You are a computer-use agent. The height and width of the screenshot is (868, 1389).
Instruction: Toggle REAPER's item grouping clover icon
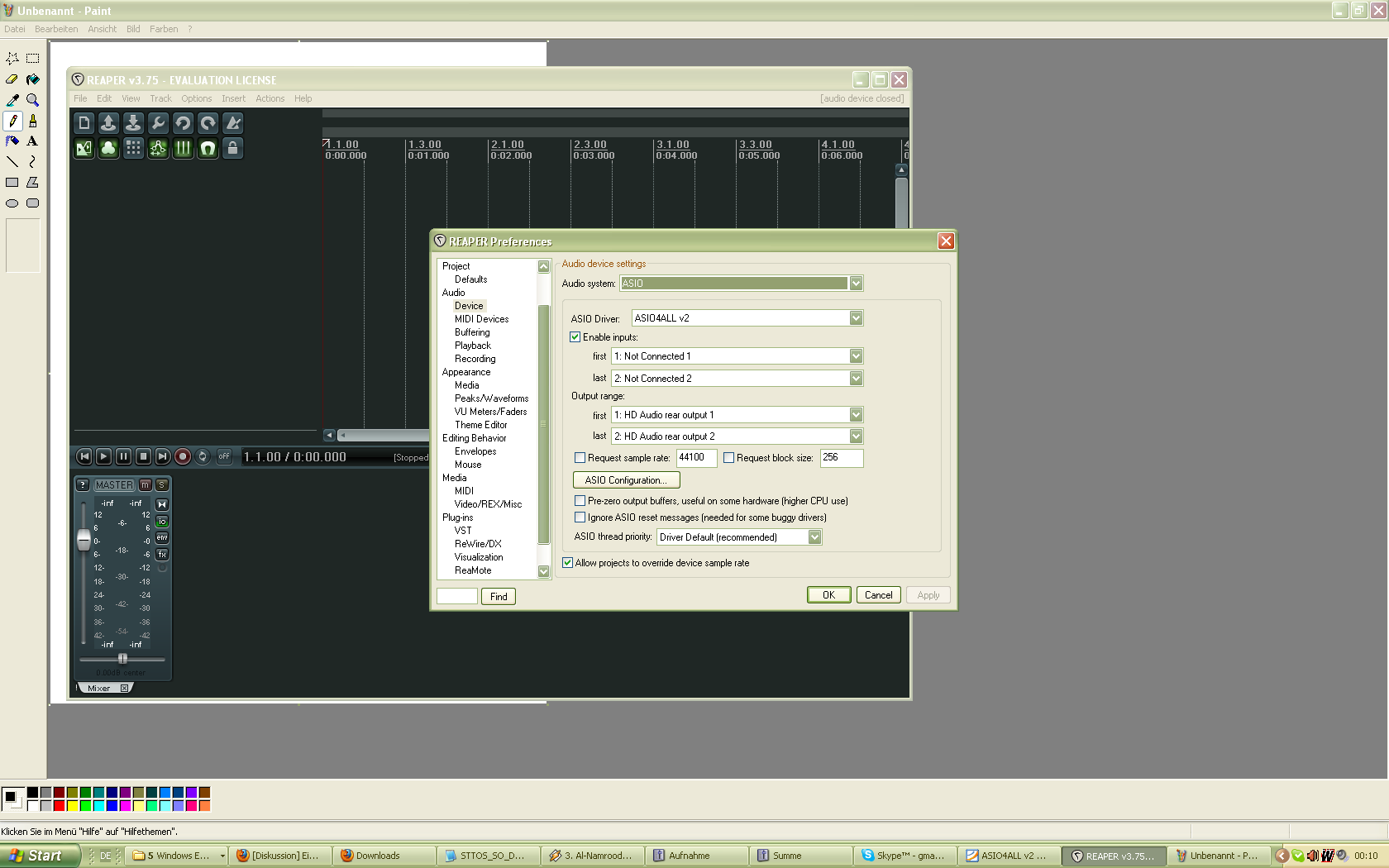(109, 148)
